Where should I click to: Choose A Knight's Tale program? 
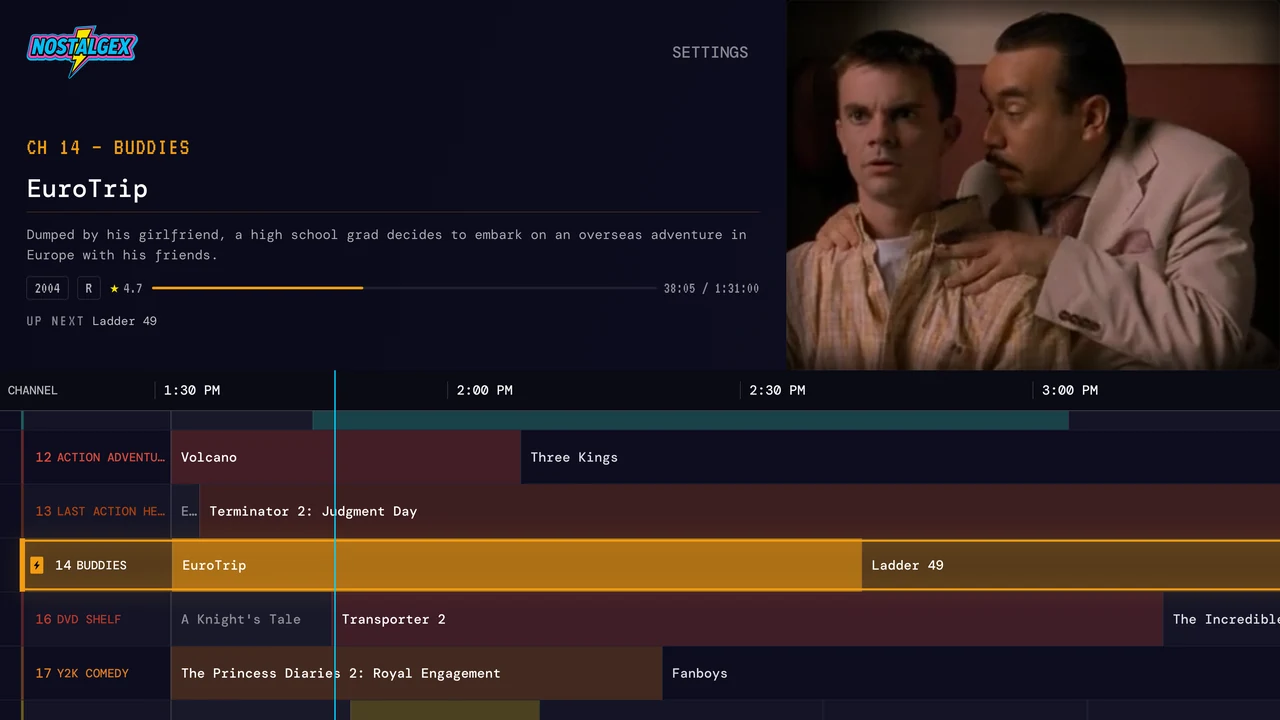252,619
